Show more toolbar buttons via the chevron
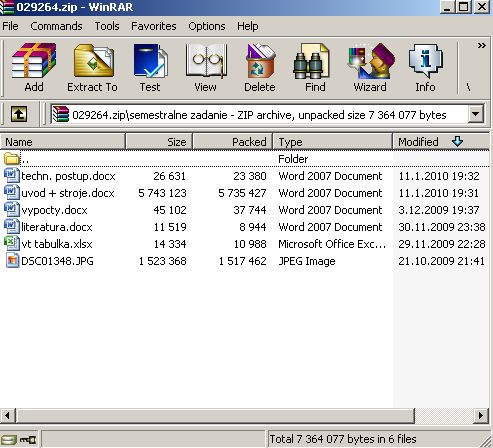493x448 pixels. (481, 46)
